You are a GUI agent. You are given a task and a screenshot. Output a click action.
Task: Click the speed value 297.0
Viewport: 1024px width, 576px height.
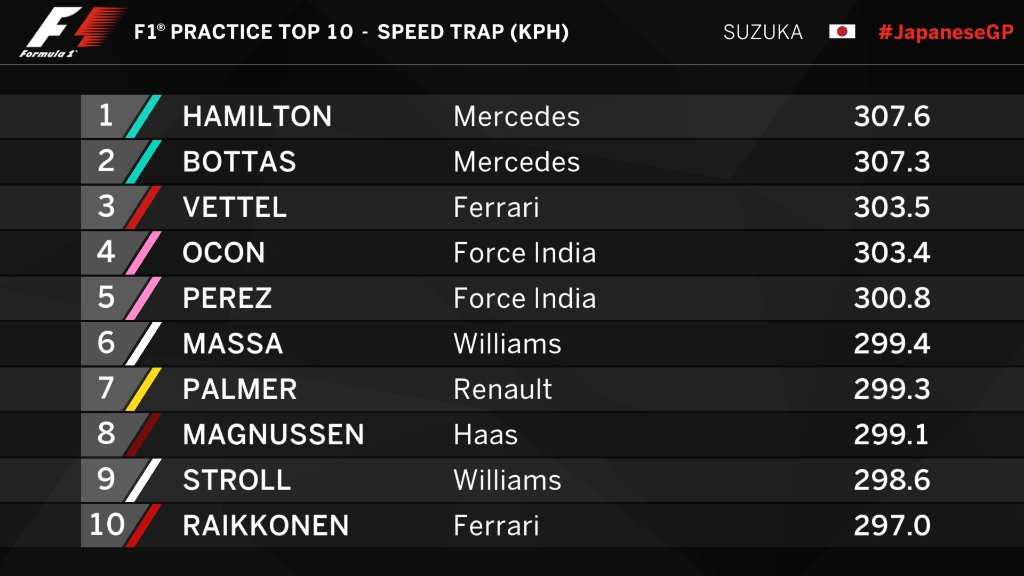(x=892, y=525)
